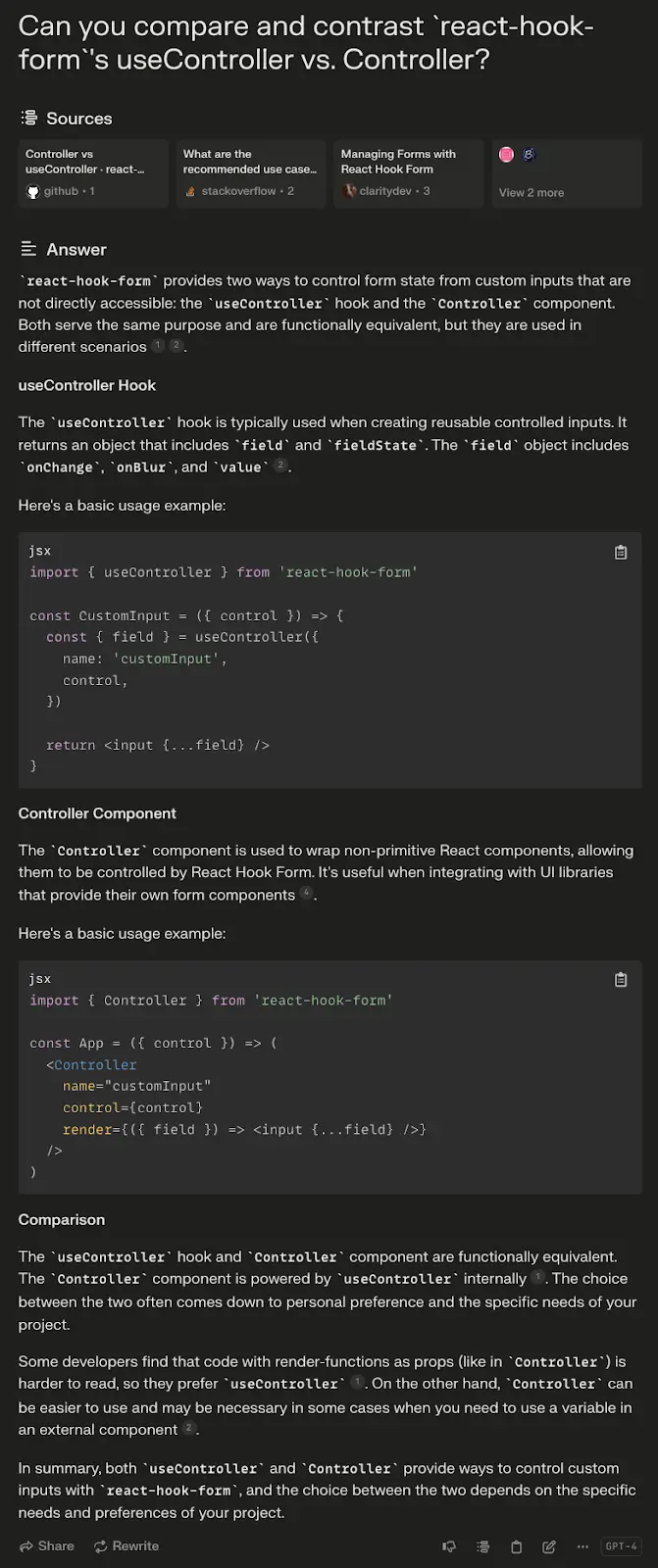This screenshot has height=1568, width=658.
Task: Copy the Controller component code block
Action: point(621,980)
